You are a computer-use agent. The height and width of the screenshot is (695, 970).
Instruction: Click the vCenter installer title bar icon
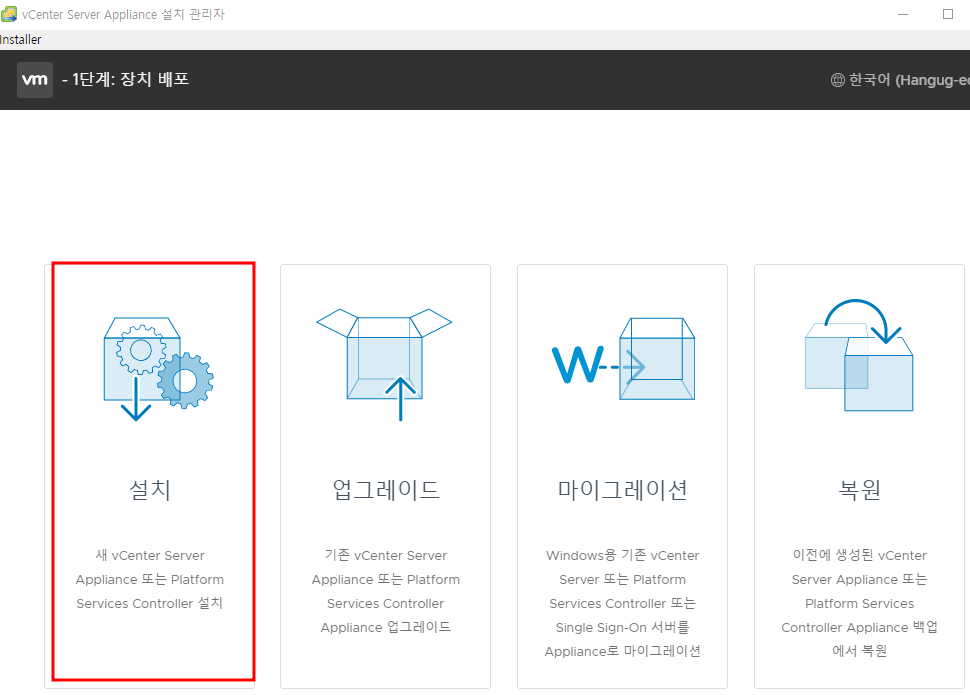9,14
